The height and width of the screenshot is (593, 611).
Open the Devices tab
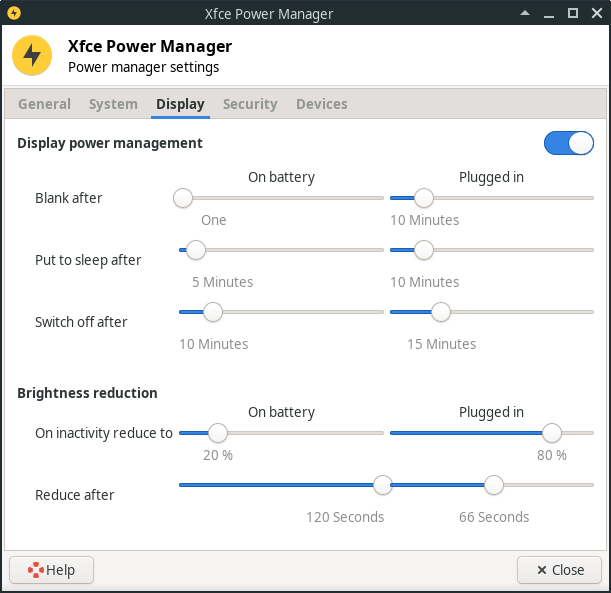point(321,104)
